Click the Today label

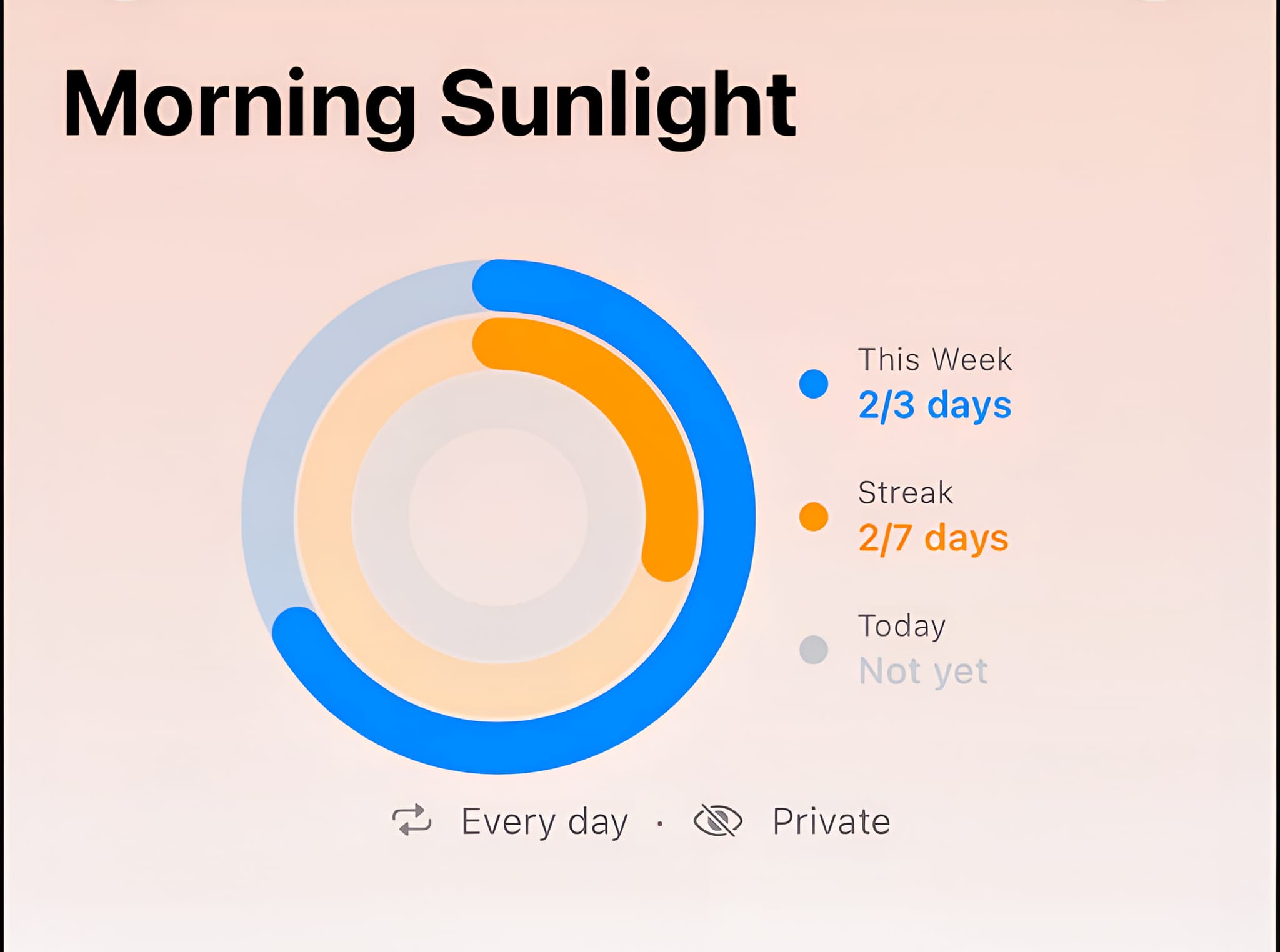pyautogui.click(x=902, y=627)
